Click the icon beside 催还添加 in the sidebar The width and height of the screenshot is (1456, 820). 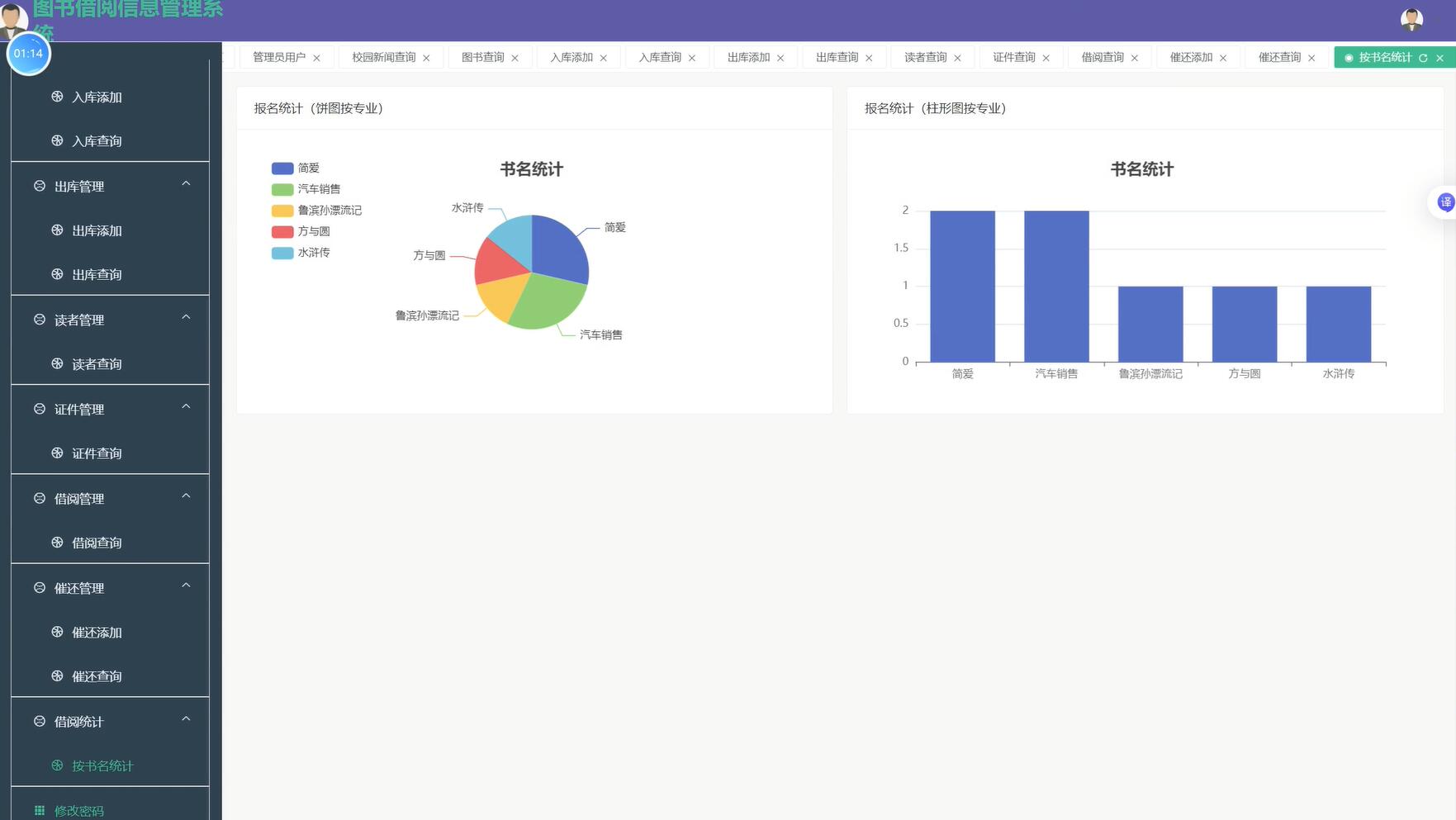57,632
